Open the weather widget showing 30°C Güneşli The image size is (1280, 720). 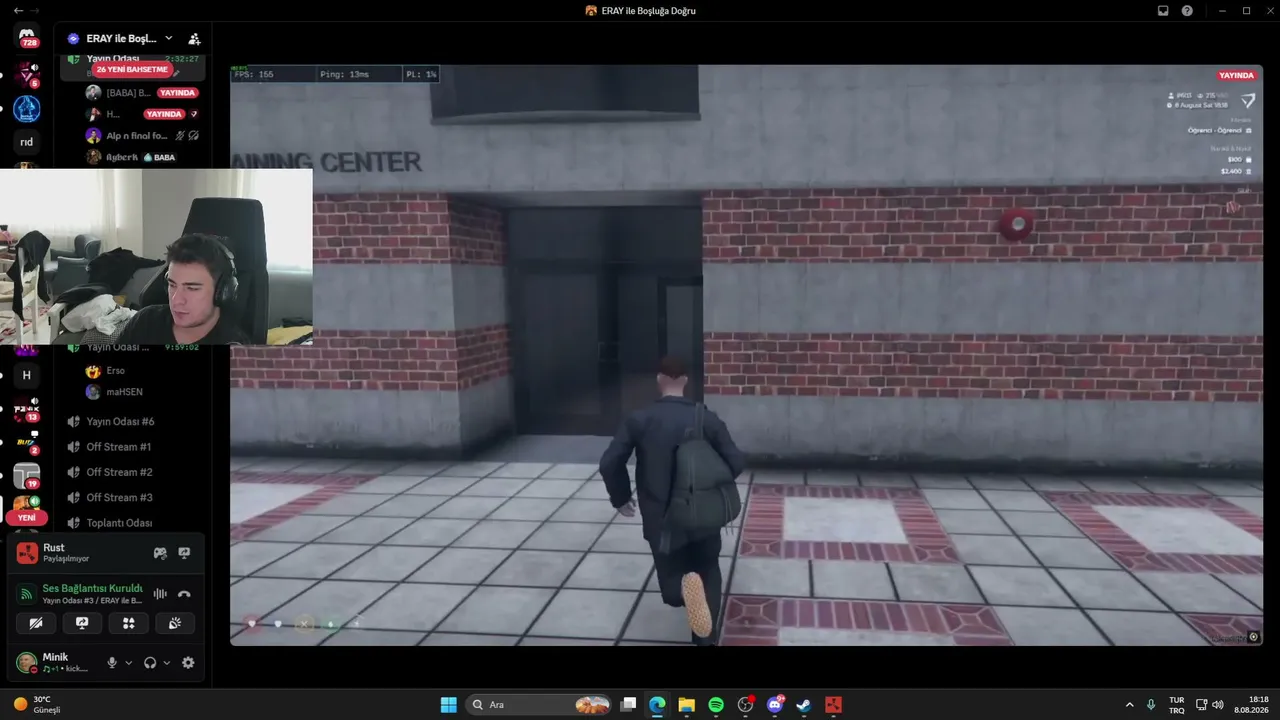pos(38,705)
